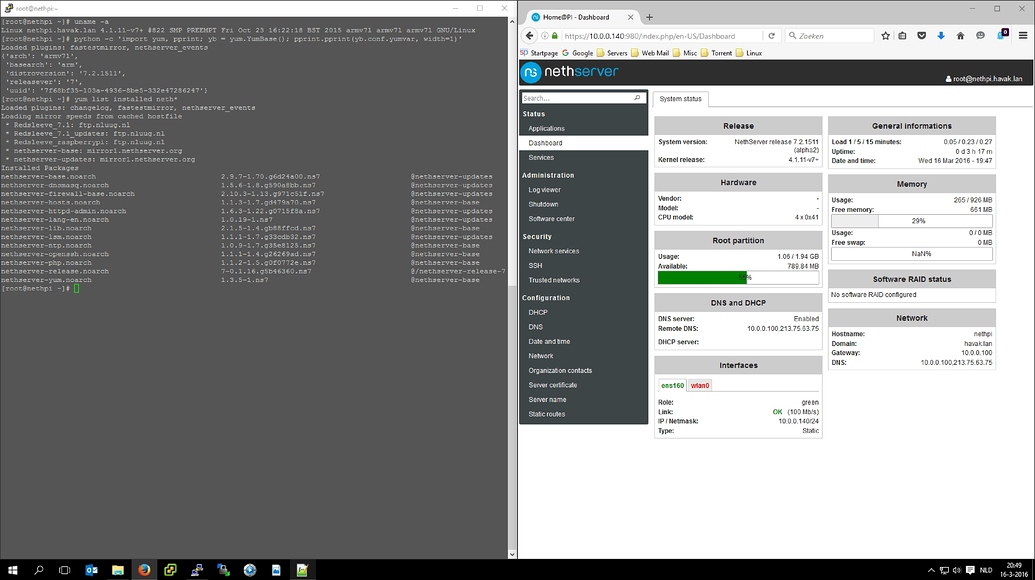
Task: Open the Firefox hamburger menu
Action: tap(1023, 35)
